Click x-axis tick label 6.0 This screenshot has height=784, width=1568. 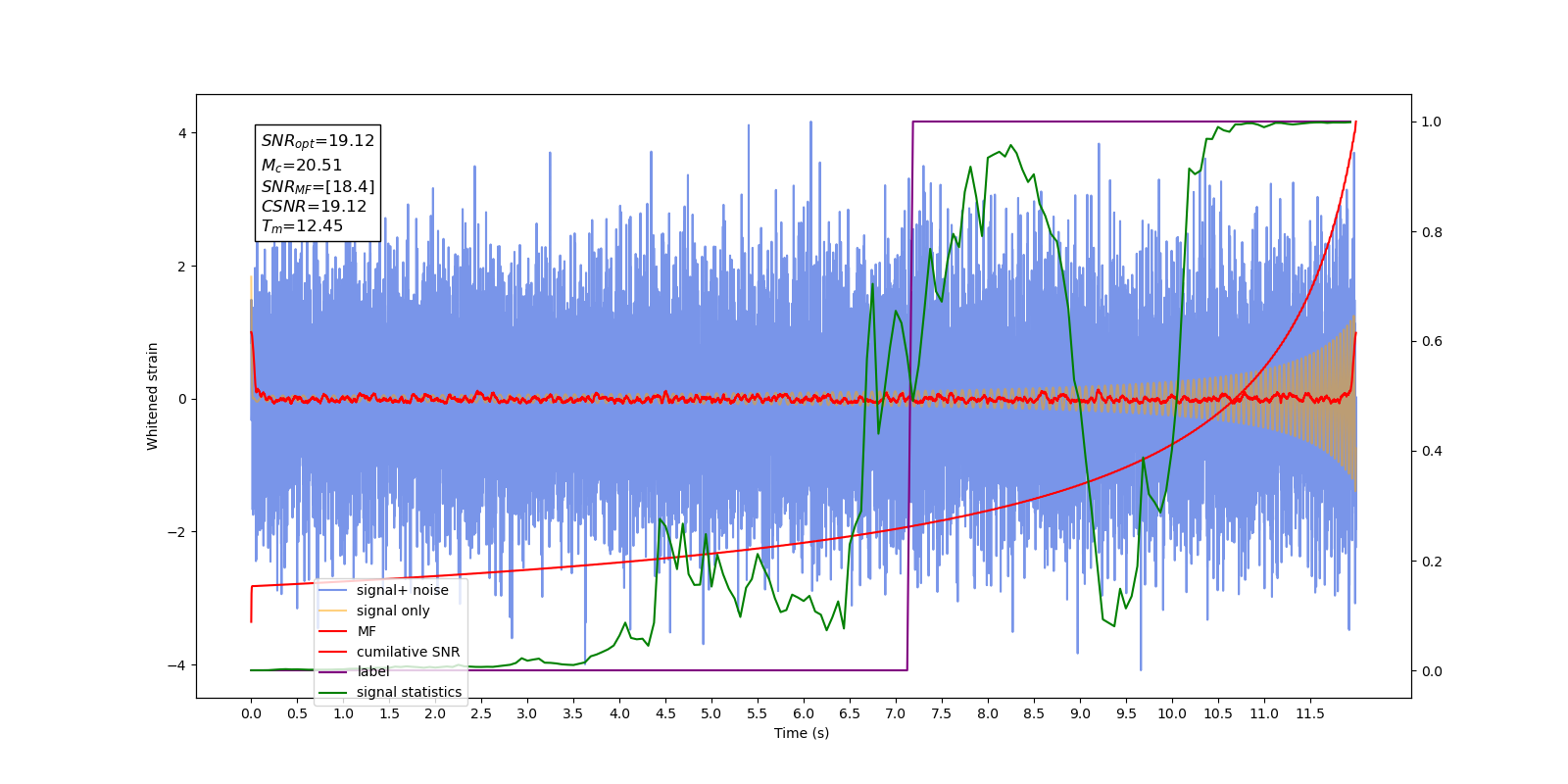(804, 713)
